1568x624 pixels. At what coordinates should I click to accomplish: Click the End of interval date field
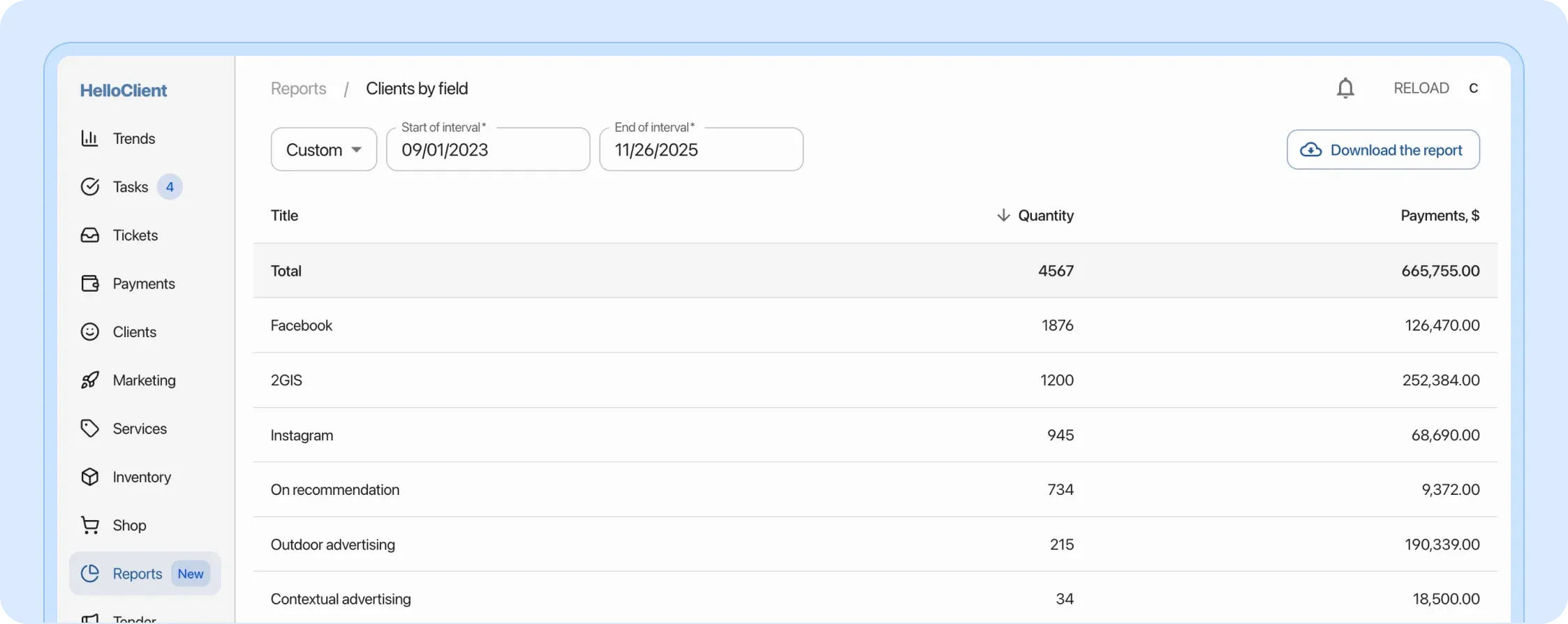(701, 149)
